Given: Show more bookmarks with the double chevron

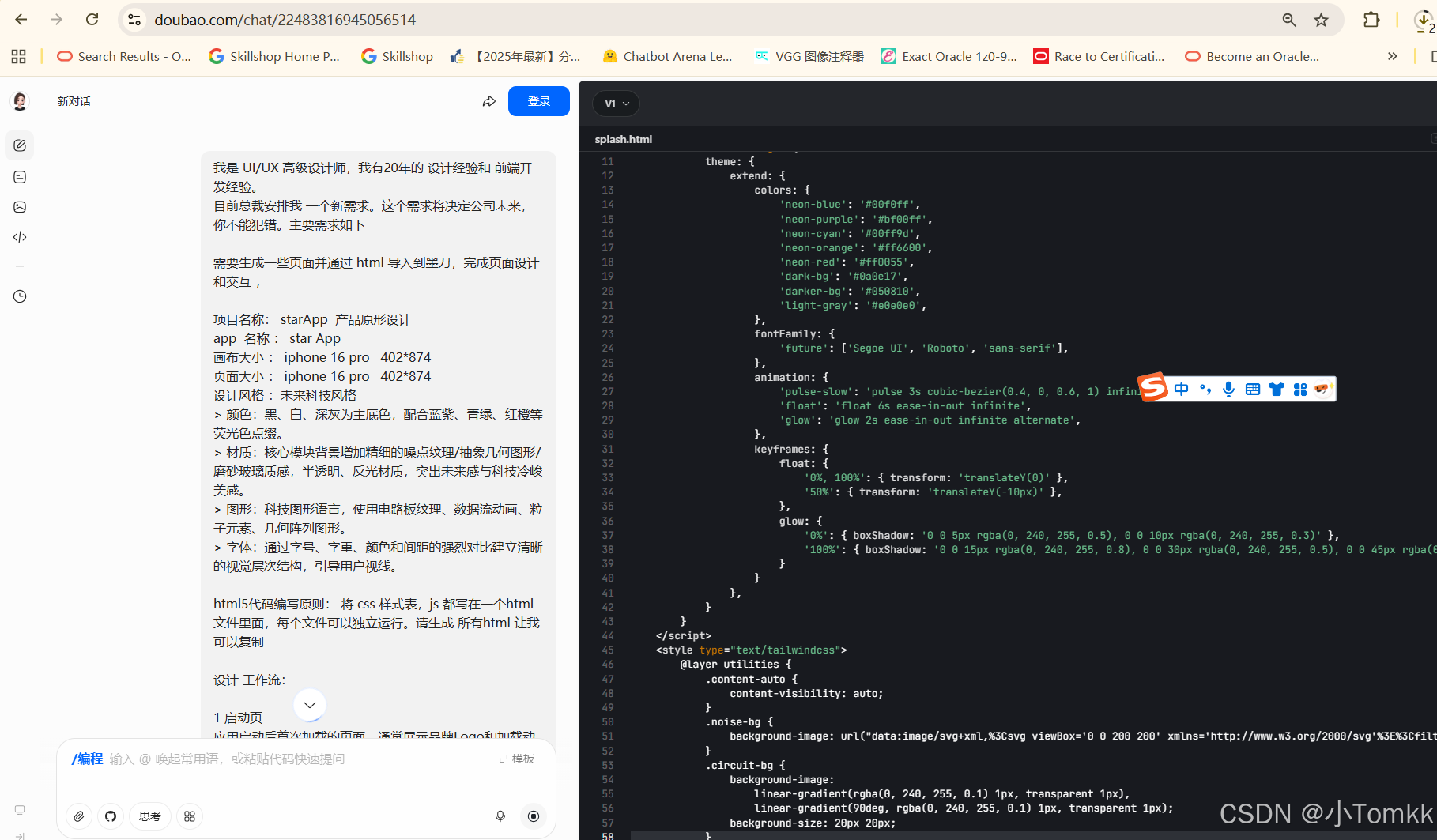Looking at the screenshot, I should coord(1392,56).
